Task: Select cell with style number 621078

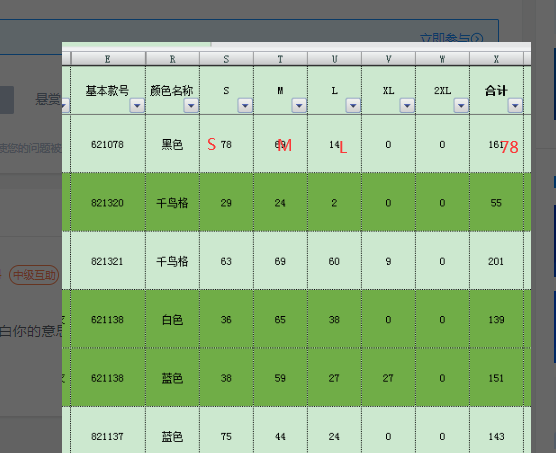Action: tap(108, 144)
